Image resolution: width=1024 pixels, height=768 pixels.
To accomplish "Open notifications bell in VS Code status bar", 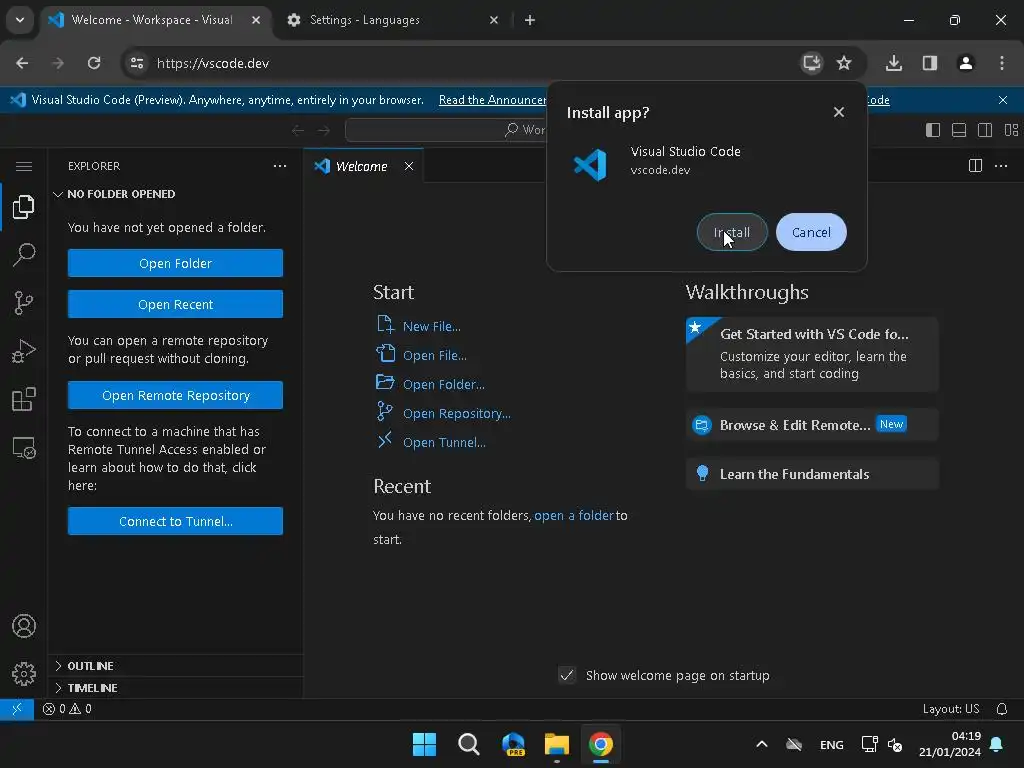I will [1002, 709].
